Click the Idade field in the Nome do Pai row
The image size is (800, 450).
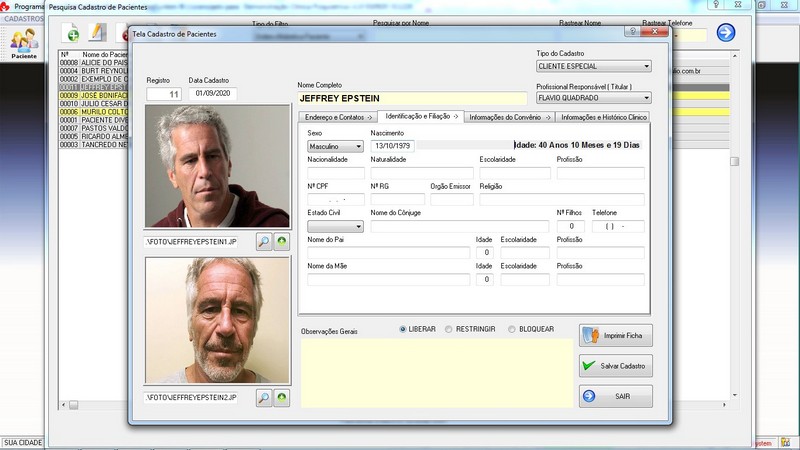[485, 253]
